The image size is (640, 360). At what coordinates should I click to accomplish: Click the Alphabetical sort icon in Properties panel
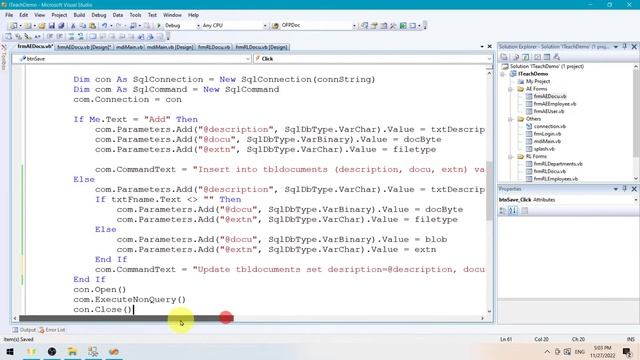point(513,211)
